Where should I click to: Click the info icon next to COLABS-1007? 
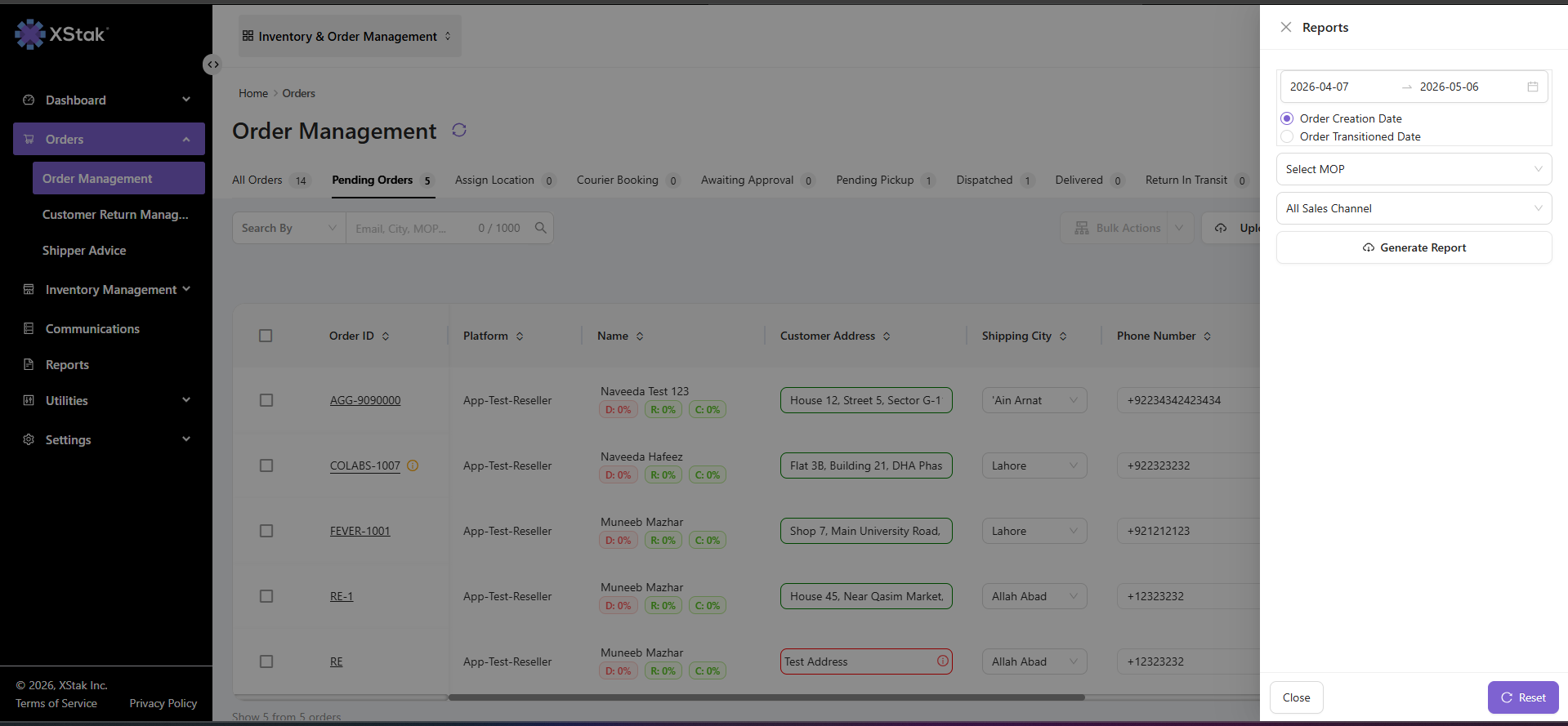(x=413, y=465)
